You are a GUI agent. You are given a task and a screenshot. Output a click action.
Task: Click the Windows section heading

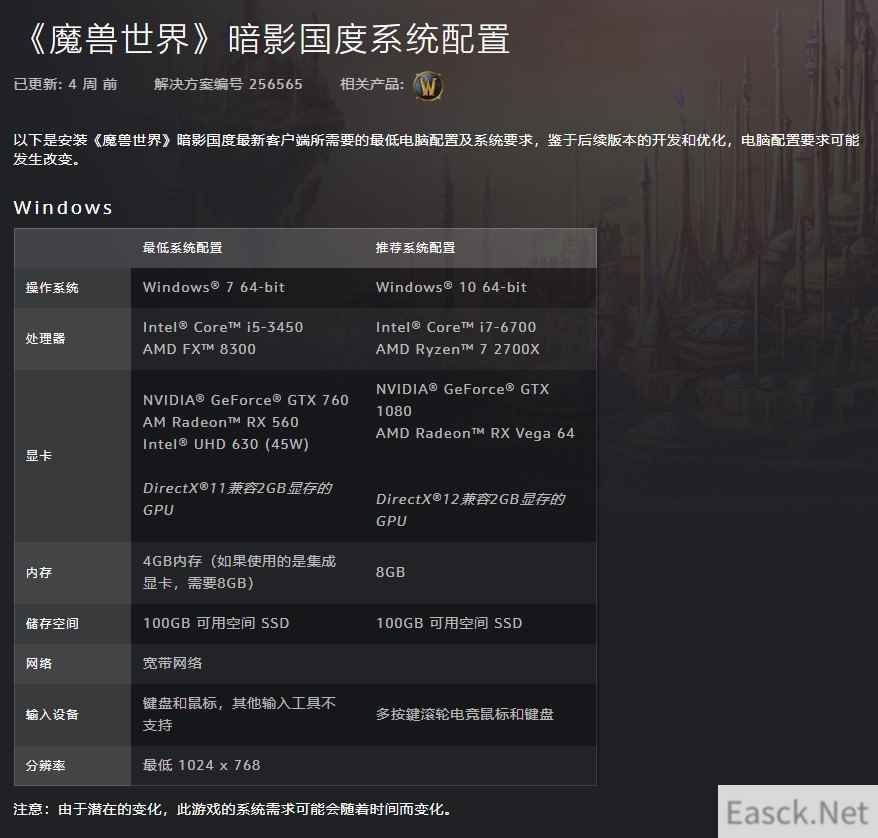coord(63,208)
